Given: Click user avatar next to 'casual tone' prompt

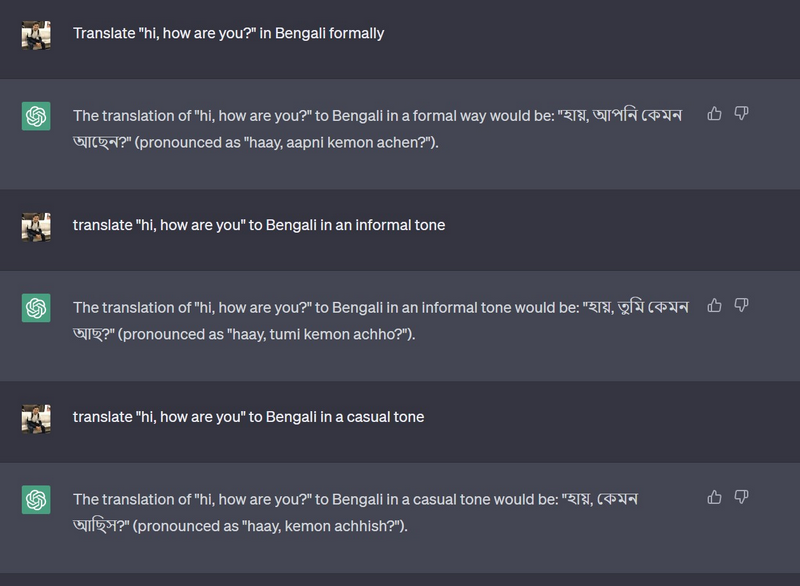Looking at the screenshot, I should [36, 417].
